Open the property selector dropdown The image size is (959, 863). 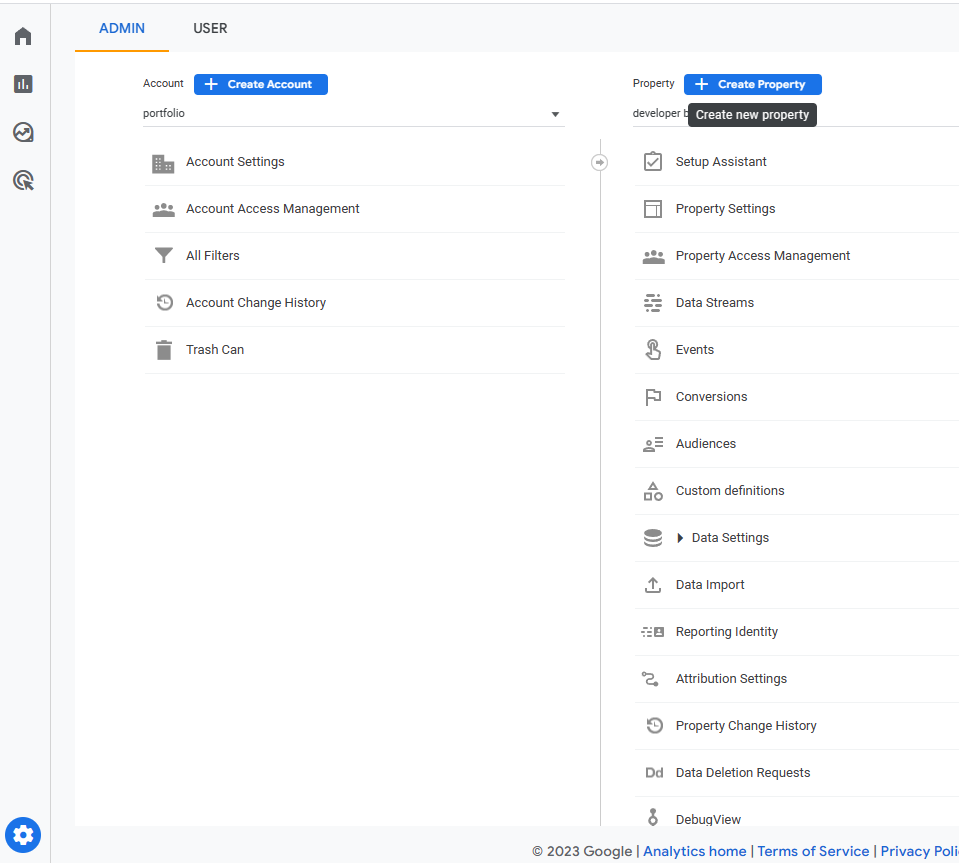pos(658,114)
